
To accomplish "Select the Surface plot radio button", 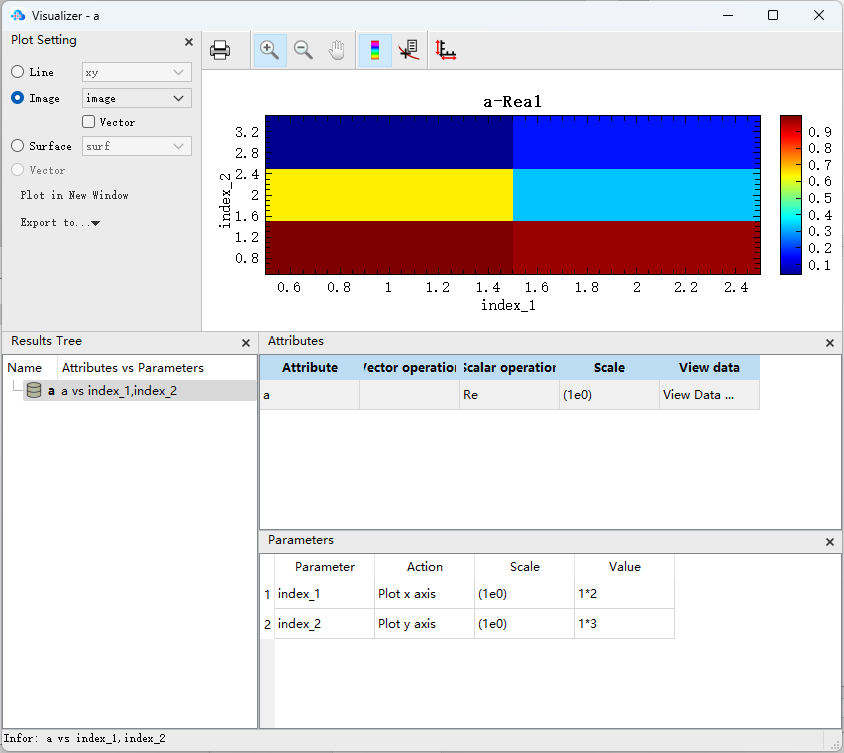I will (17, 145).
